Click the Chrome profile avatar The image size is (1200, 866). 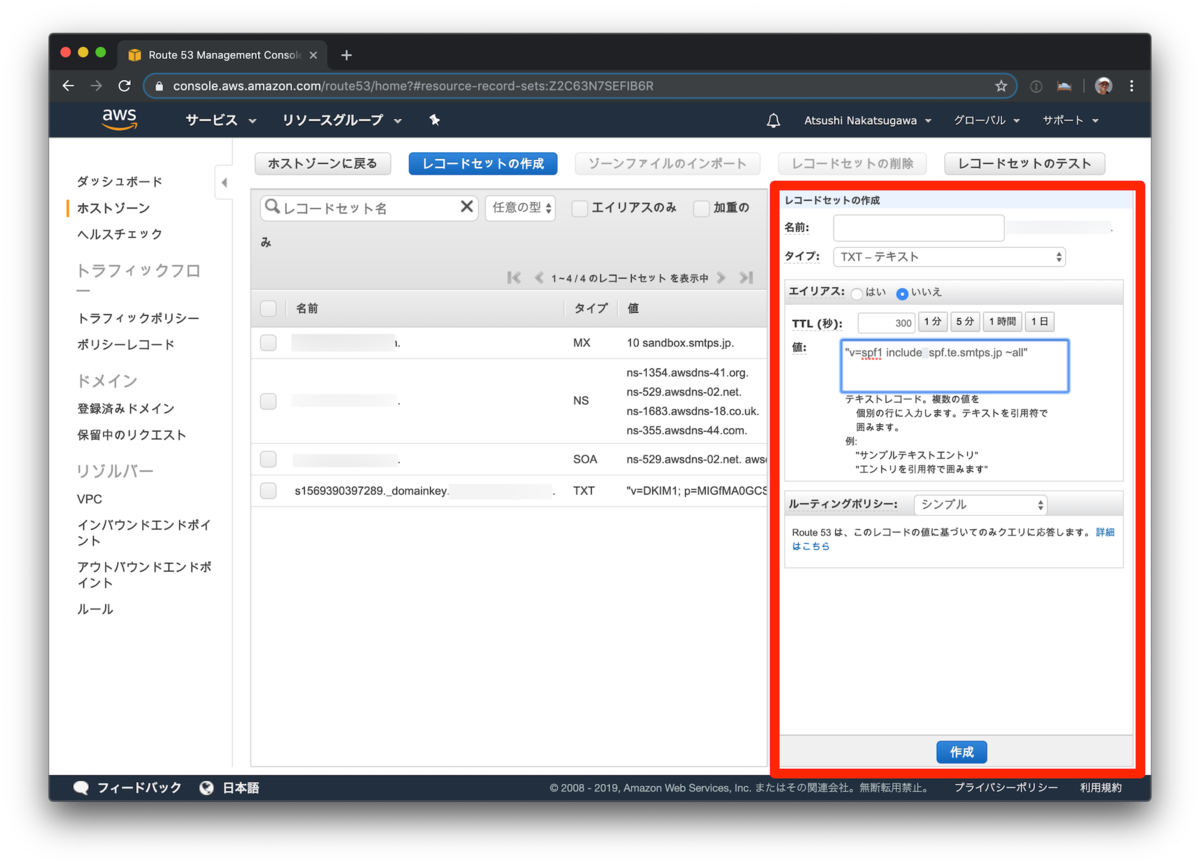pyautogui.click(x=1103, y=86)
